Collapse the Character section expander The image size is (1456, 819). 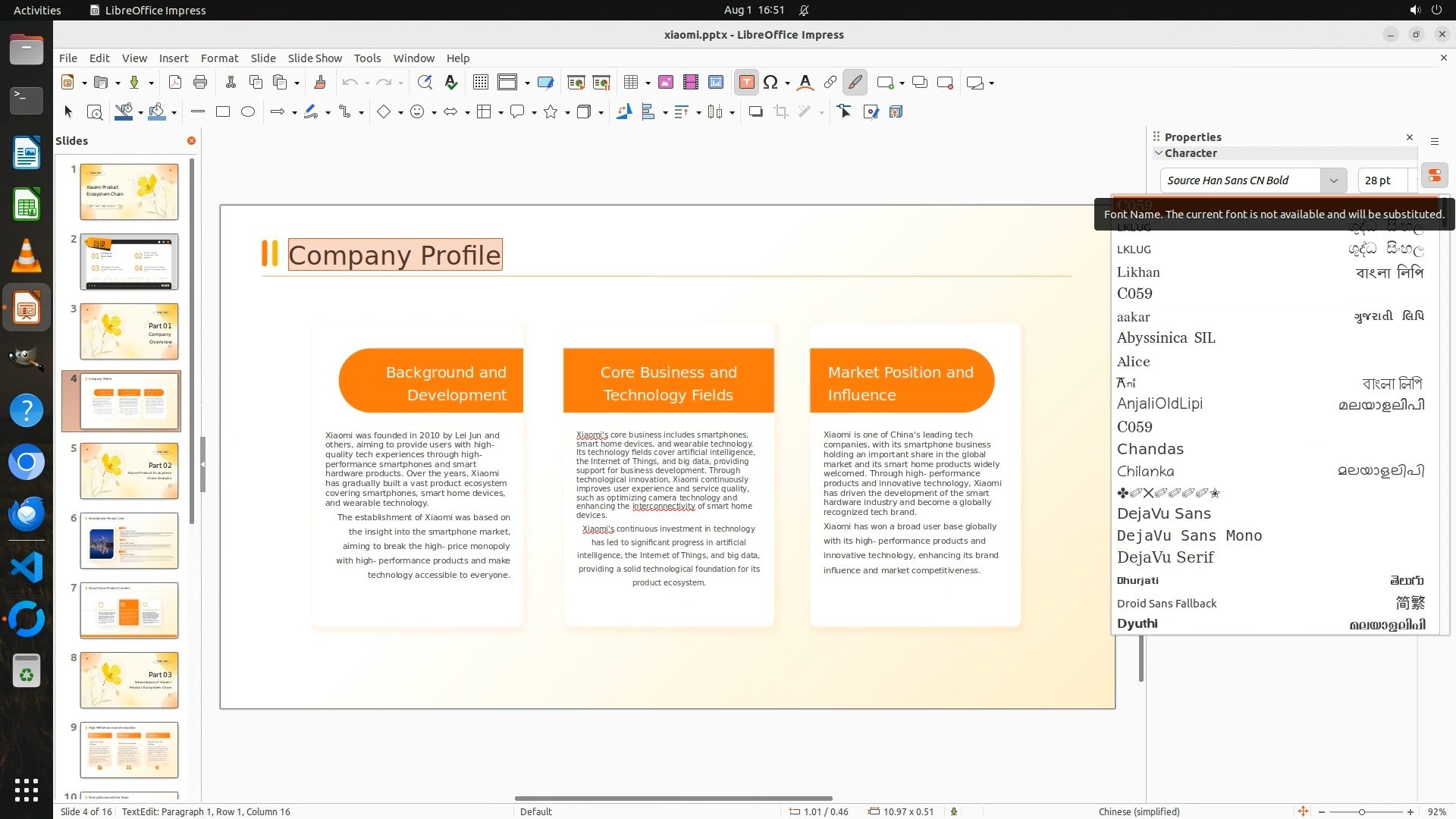coord(1159,153)
